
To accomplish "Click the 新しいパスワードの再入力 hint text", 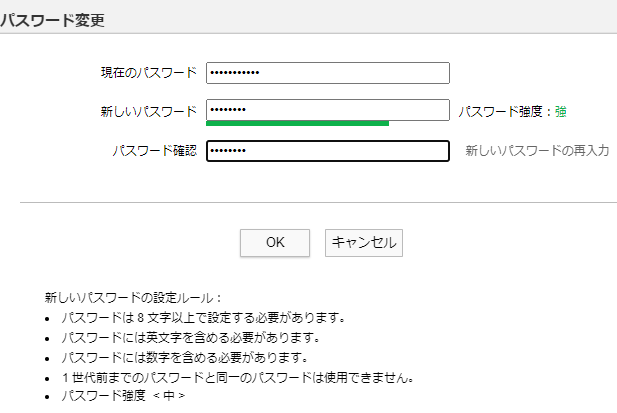I will [x=538, y=151].
